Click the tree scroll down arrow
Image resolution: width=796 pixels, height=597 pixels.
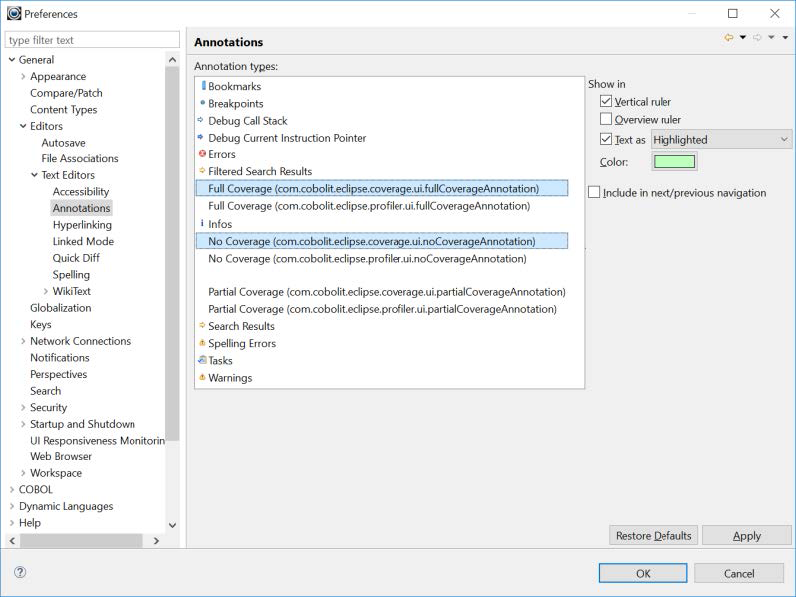click(173, 525)
